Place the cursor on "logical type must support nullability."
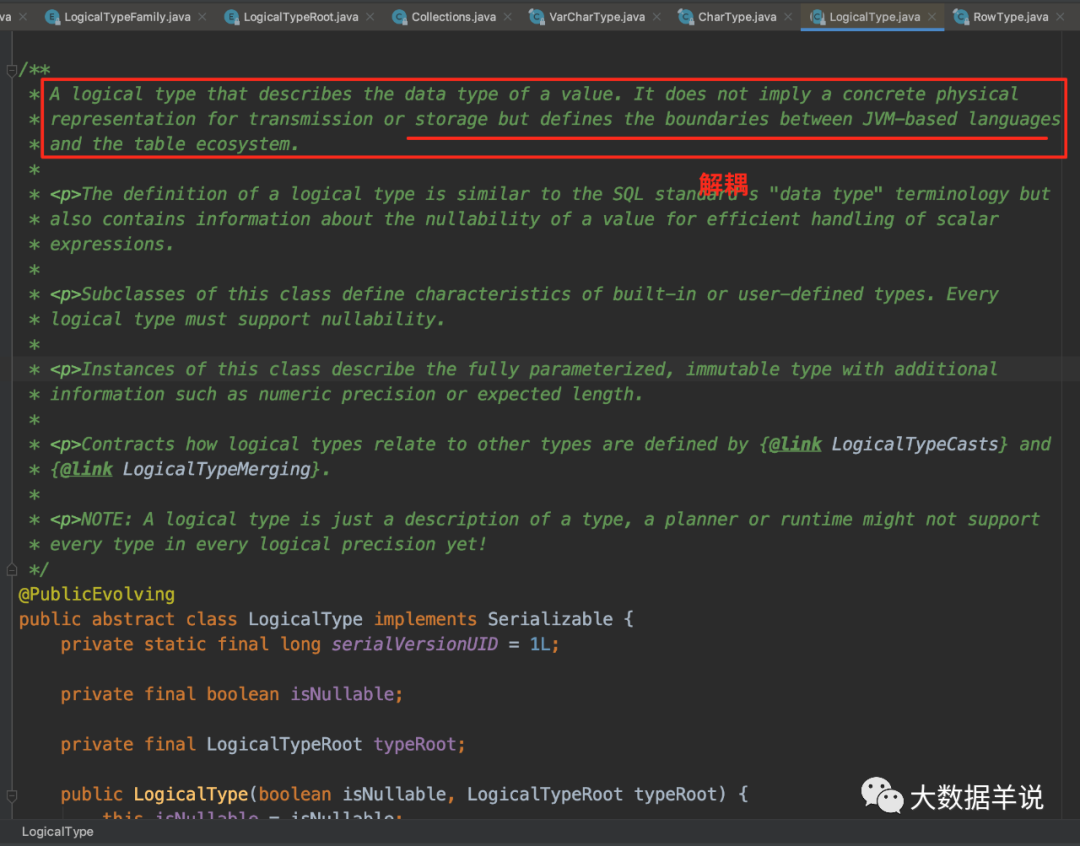This screenshot has width=1080, height=846. pyautogui.click(x=247, y=319)
